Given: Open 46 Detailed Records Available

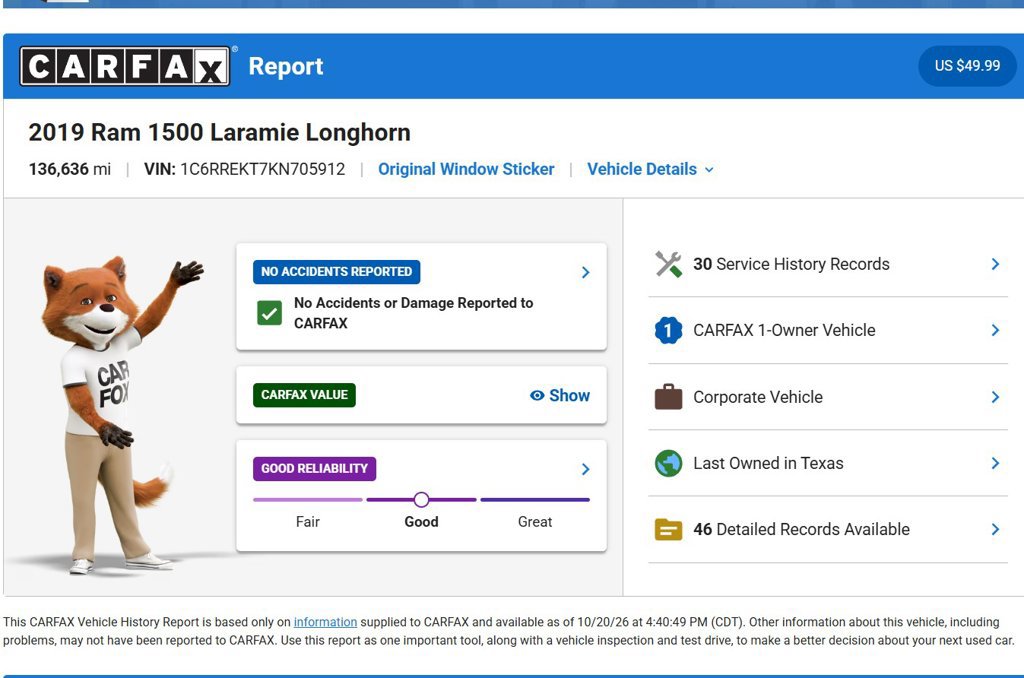Looking at the screenshot, I should tap(827, 529).
